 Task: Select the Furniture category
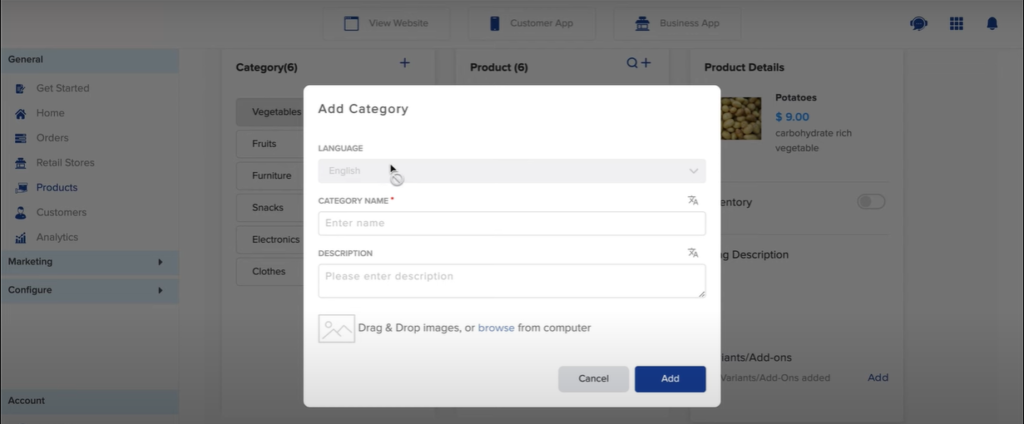[270, 176]
